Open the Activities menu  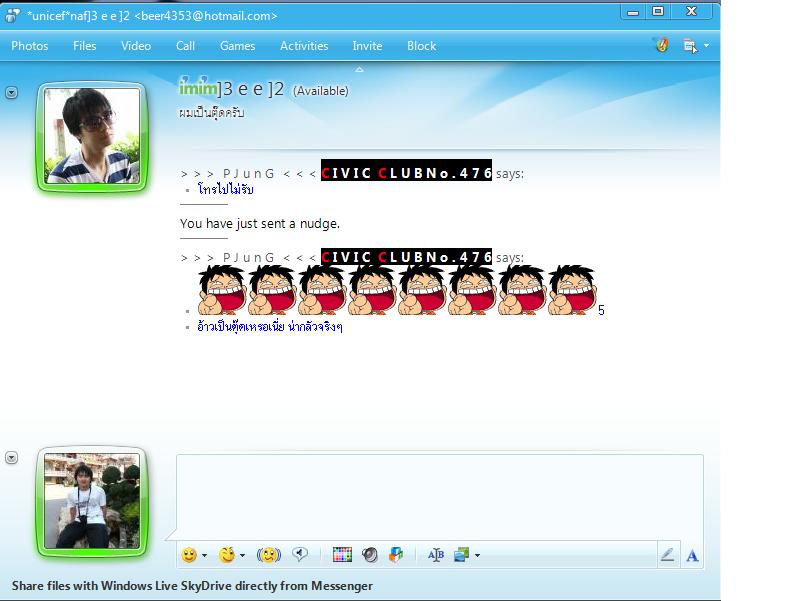304,46
